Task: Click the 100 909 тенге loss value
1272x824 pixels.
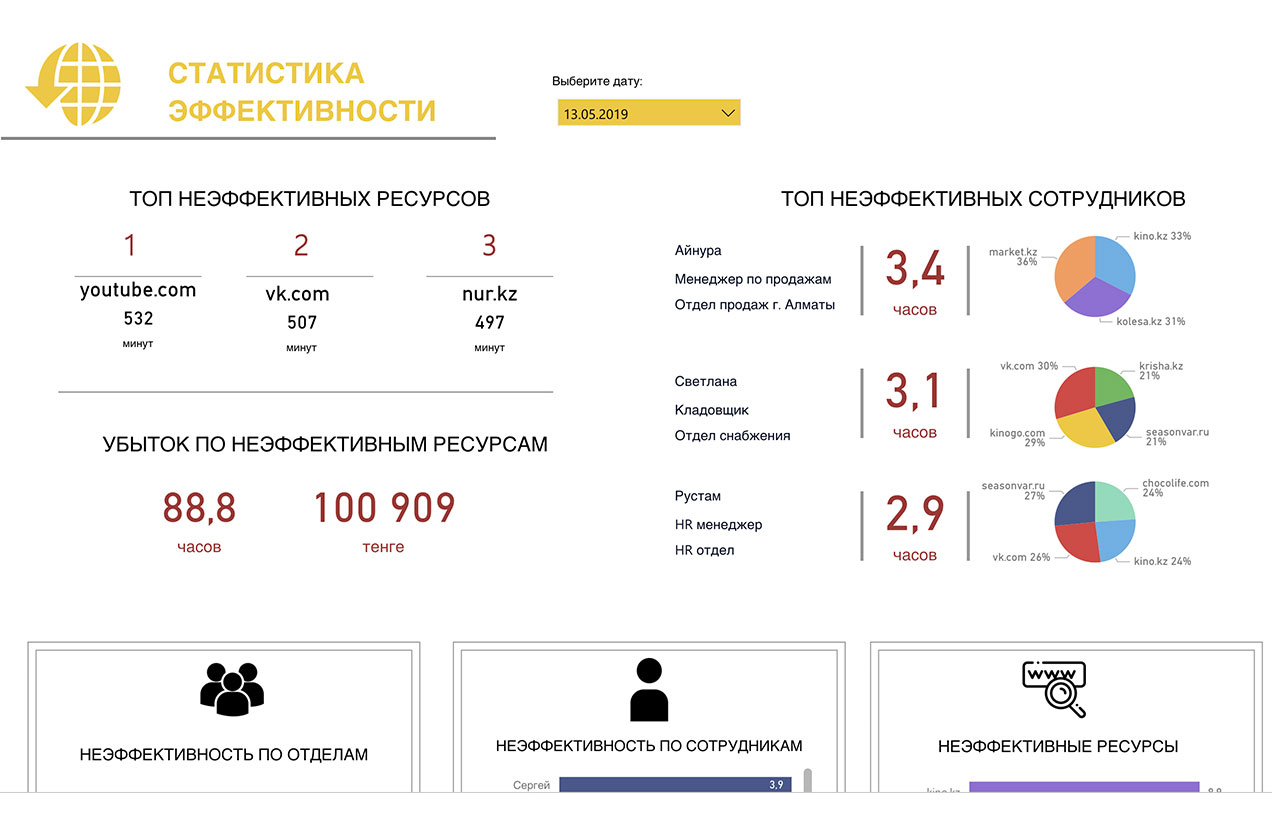Action: click(384, 509)
